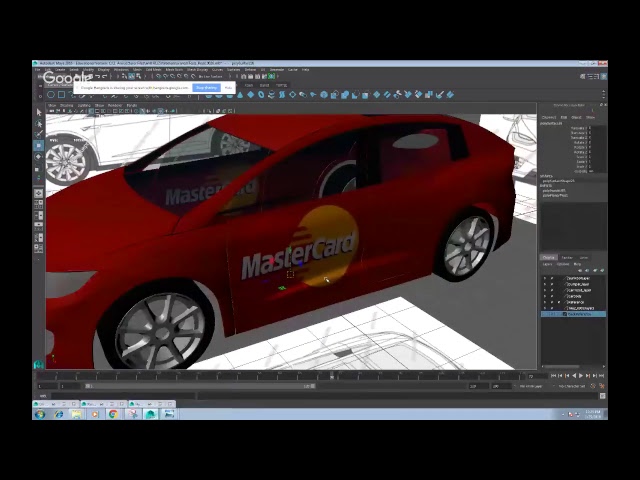Click the Redo arrow in status line
This screenshot has height=480, width=640.
[x=104, y=76]
